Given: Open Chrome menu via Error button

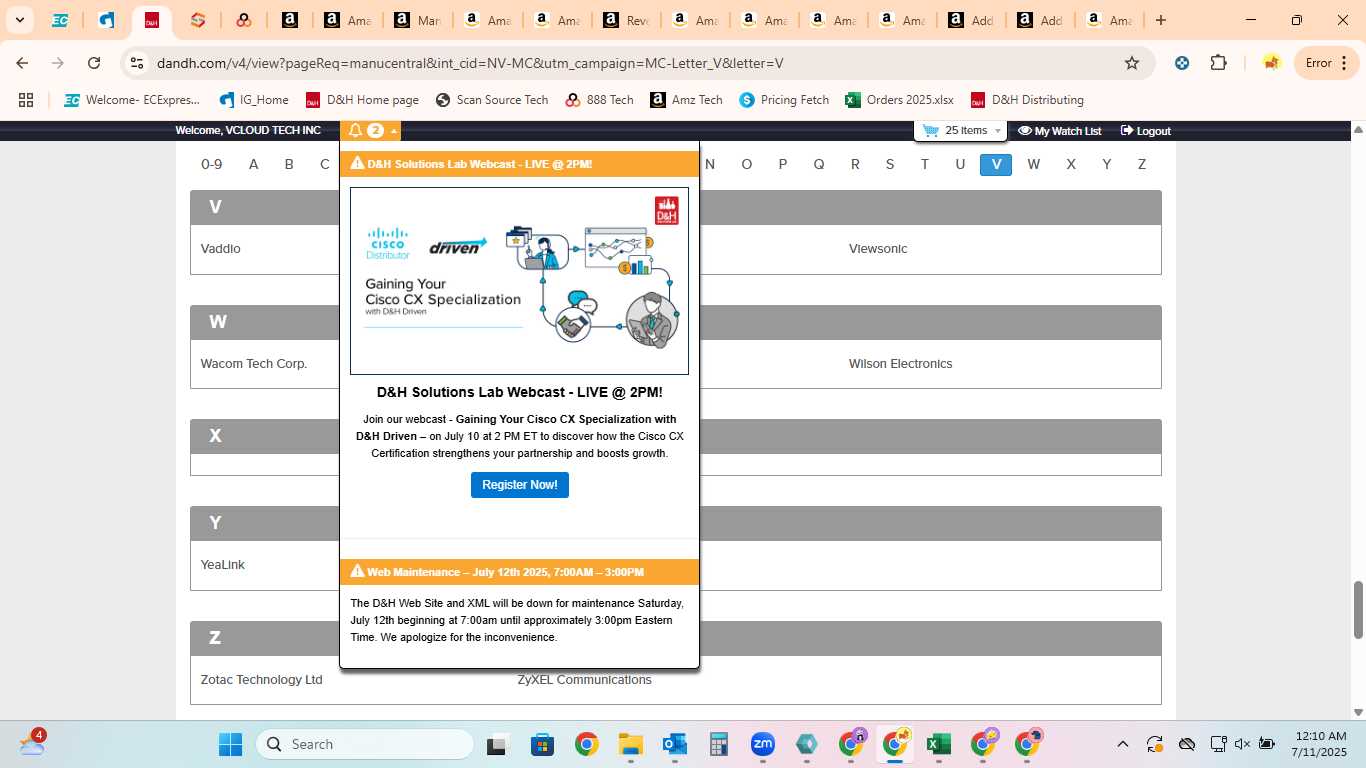Looking at the screenshot, I should [x=1326, y=63].
